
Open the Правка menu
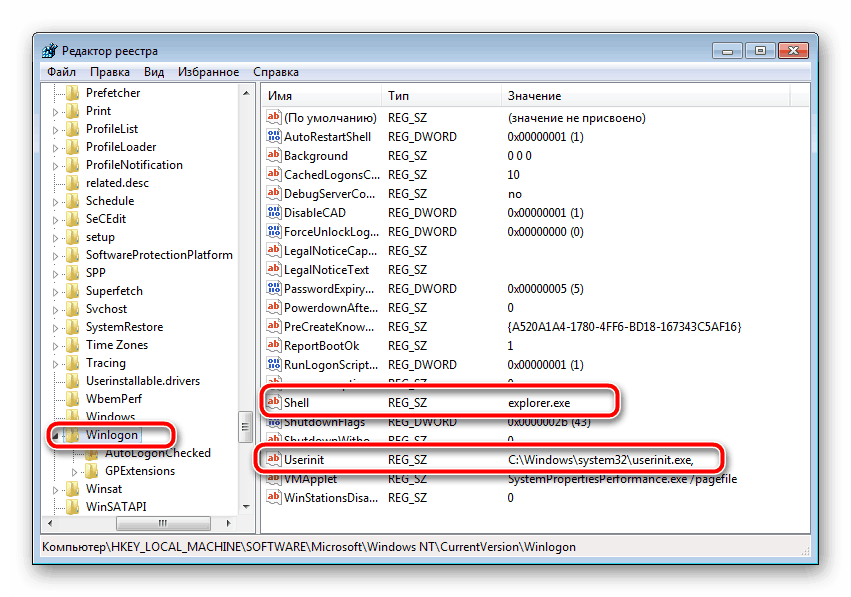pos(110,71)
